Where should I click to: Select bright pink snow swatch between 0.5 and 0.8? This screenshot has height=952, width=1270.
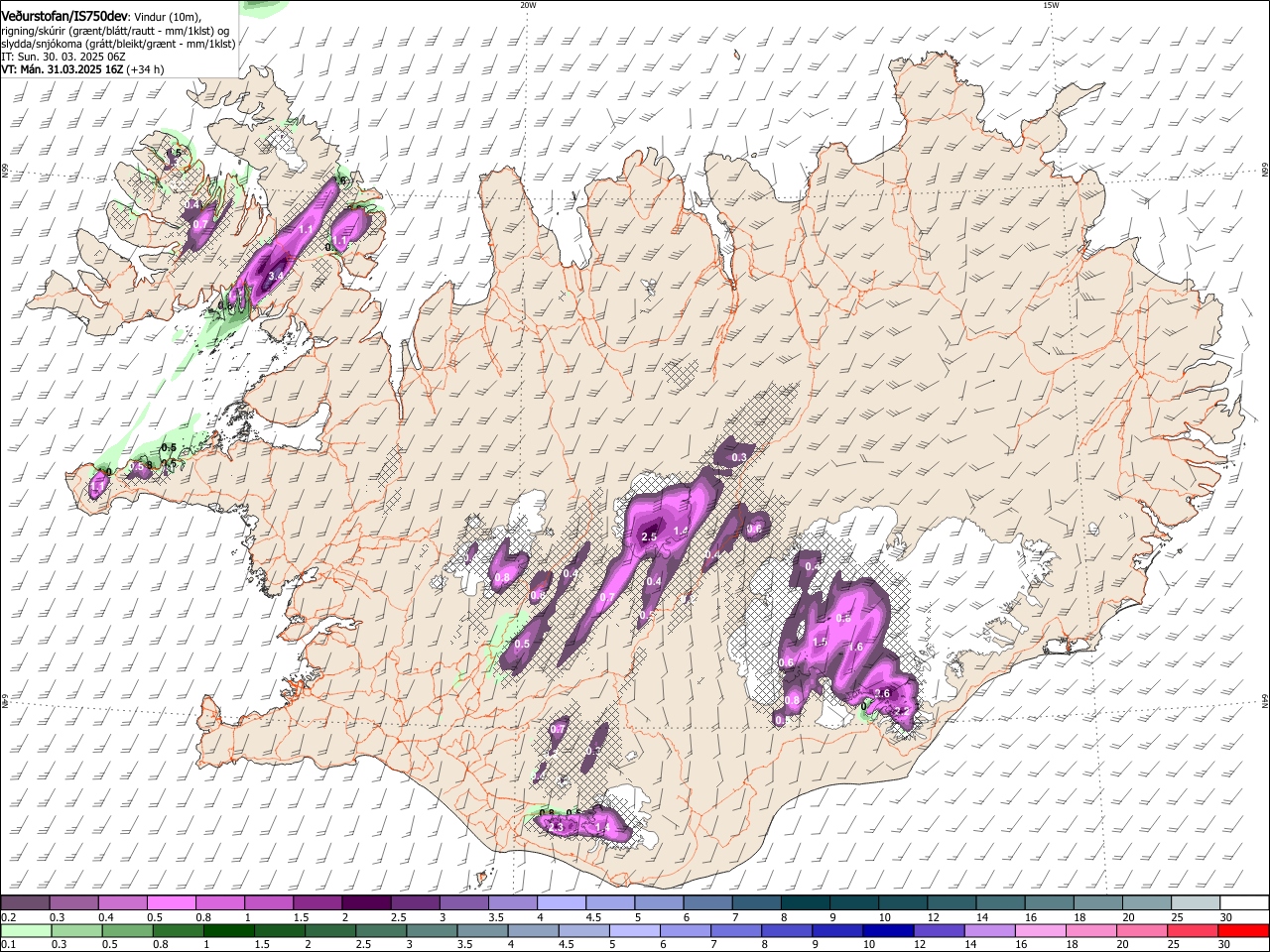click(x=171, y=903)
